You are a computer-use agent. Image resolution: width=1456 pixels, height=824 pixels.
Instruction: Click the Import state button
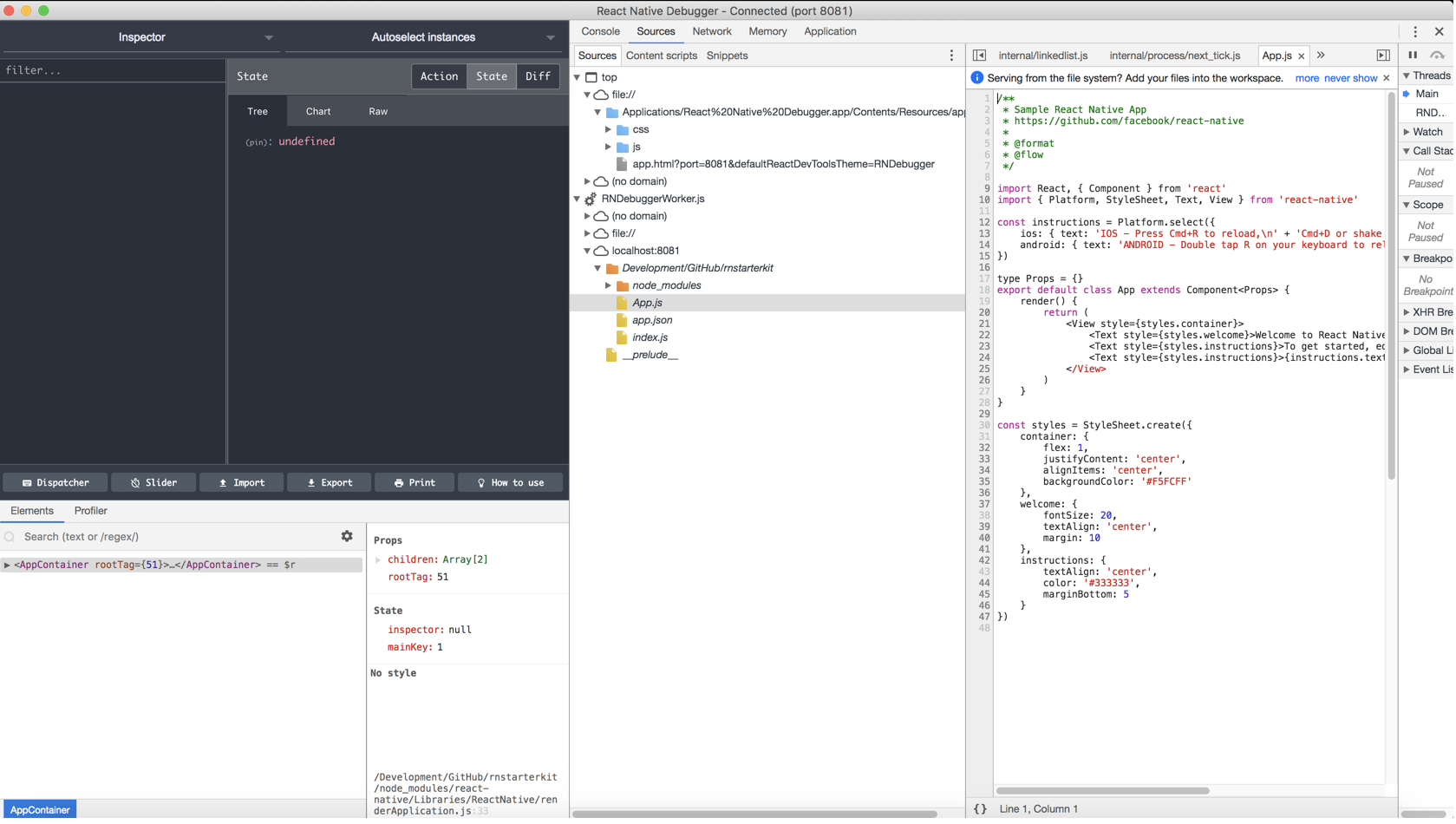[242, 482]
